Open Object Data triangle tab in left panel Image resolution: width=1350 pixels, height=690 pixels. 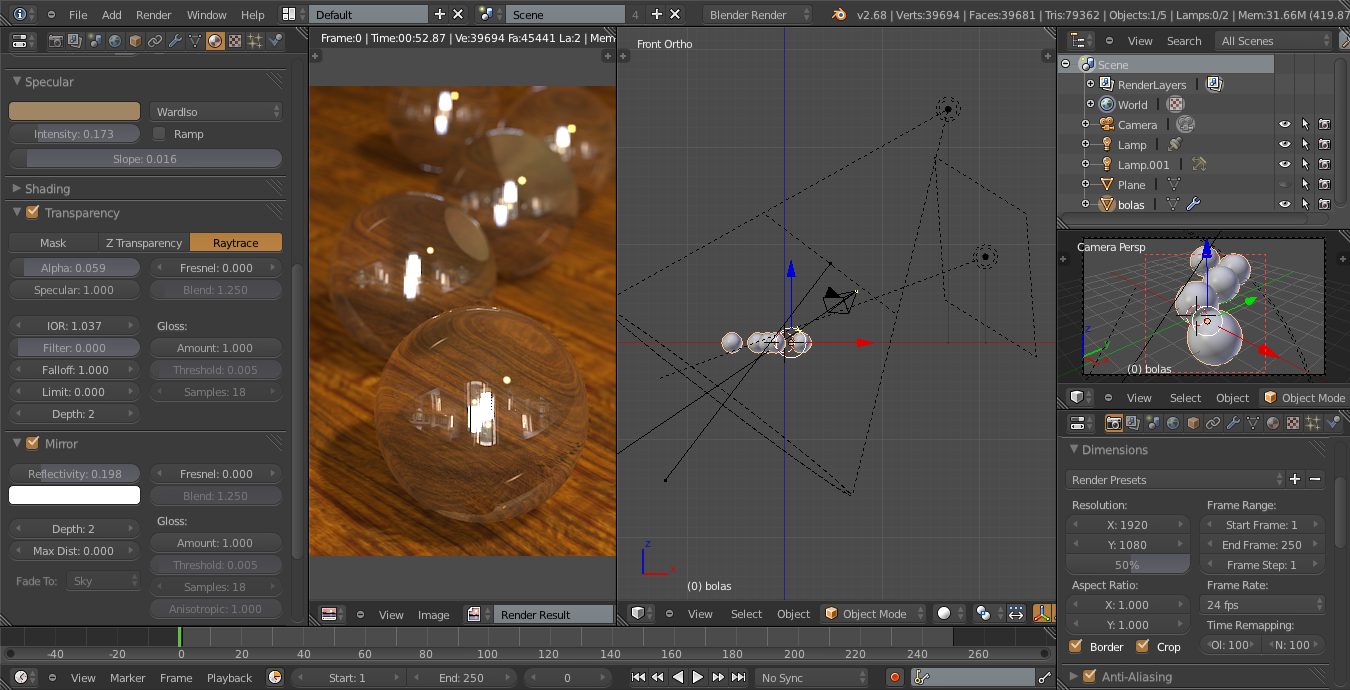(195, 41)
